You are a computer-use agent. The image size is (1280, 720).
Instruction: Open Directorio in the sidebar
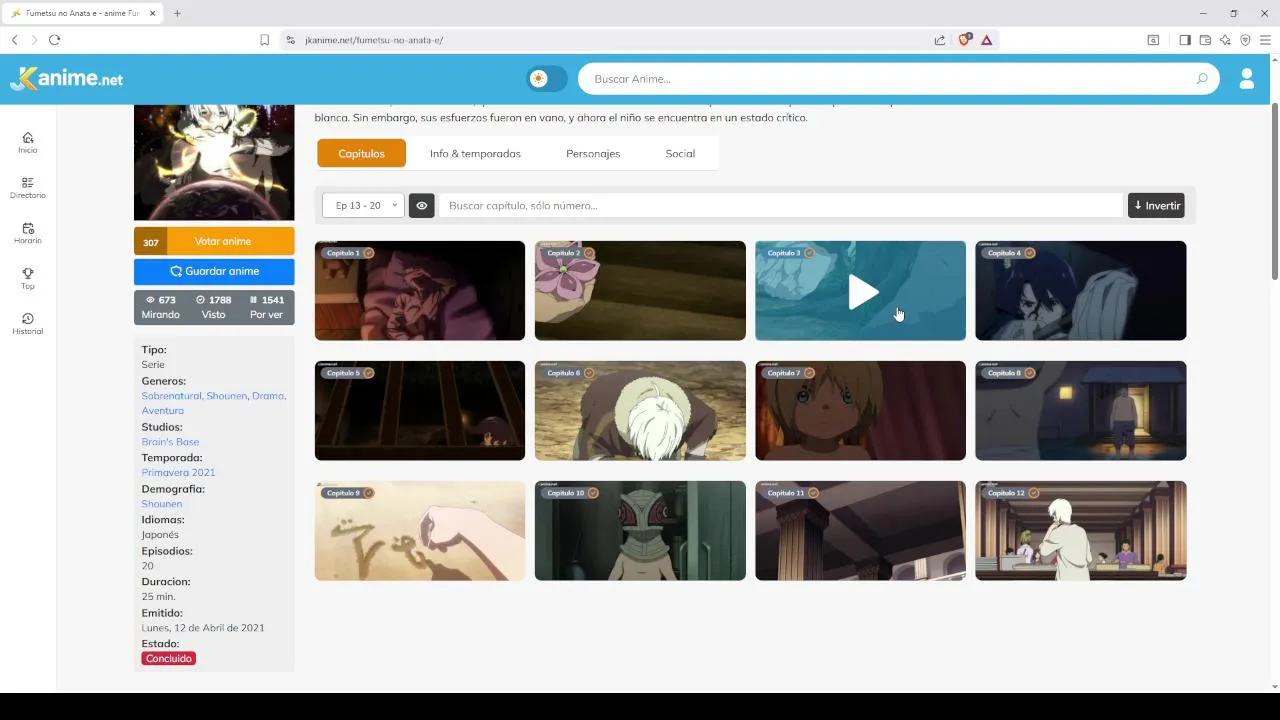(28, 188)
